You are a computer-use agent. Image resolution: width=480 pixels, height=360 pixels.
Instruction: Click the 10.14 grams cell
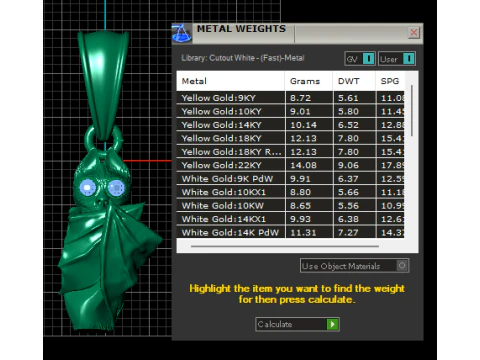click(x=309, y=125)
